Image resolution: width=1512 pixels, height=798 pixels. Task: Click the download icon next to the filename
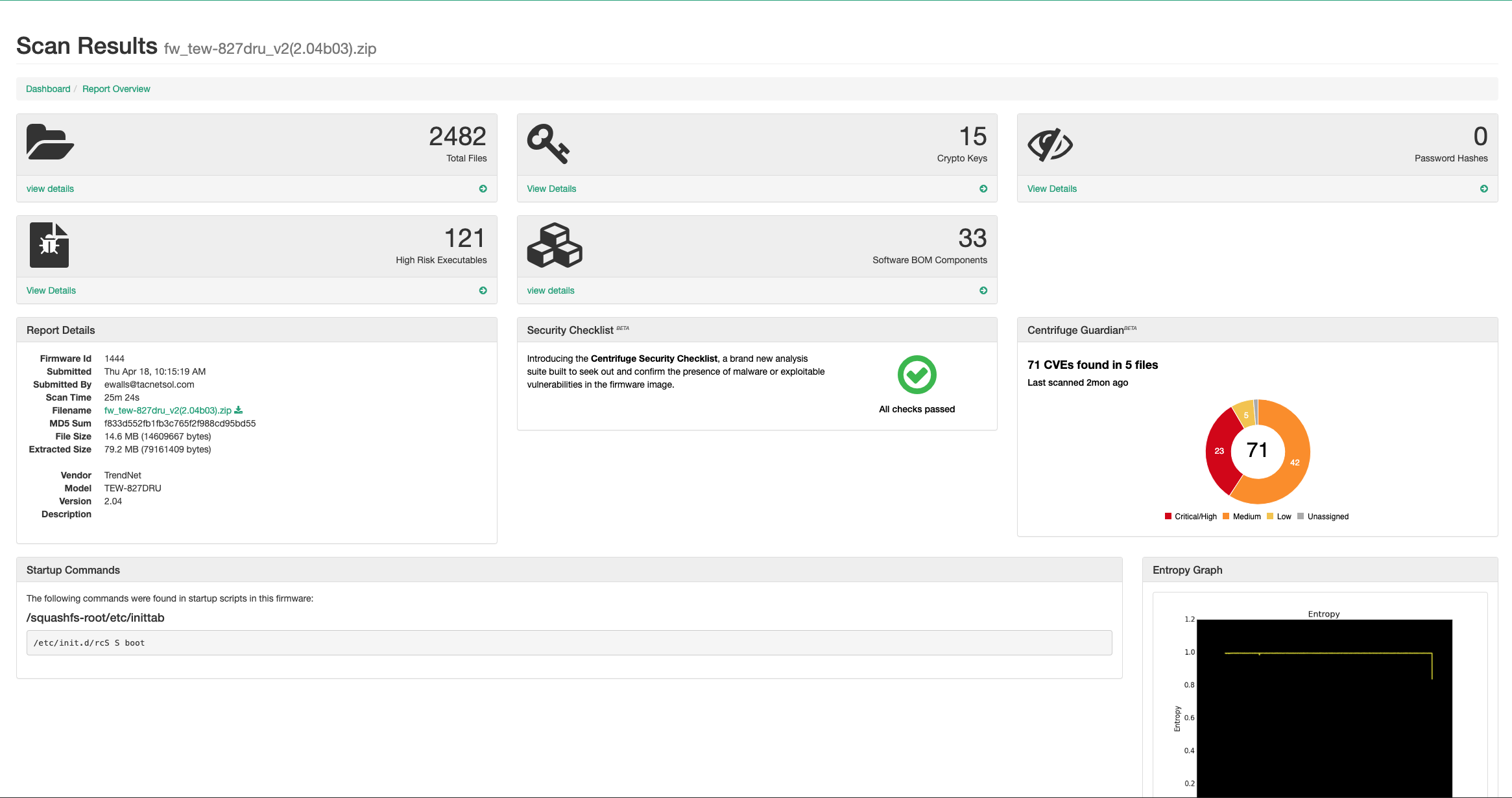[238, 410]
